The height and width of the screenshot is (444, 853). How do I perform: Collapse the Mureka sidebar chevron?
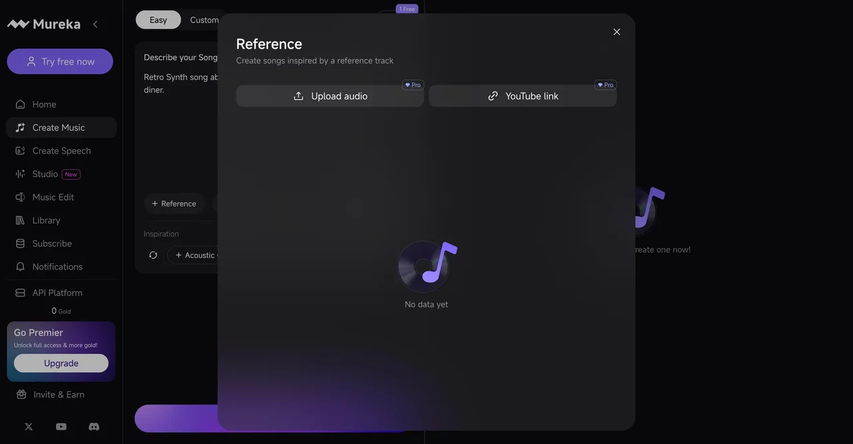coord(95,24)
